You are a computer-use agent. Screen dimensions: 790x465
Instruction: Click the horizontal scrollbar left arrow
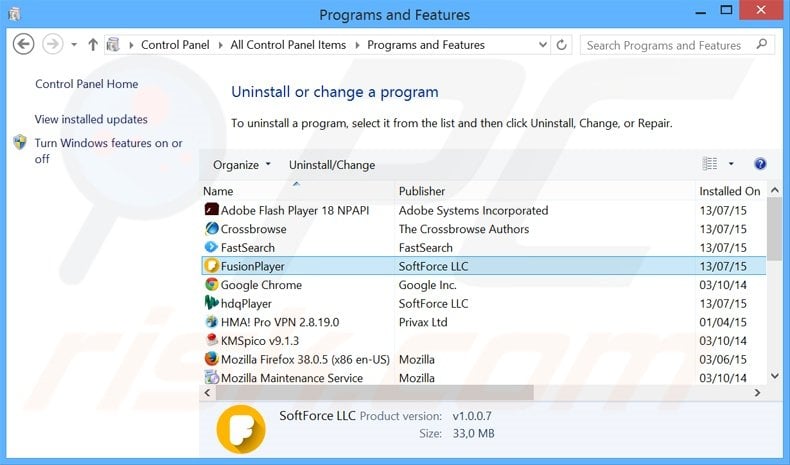207,392
